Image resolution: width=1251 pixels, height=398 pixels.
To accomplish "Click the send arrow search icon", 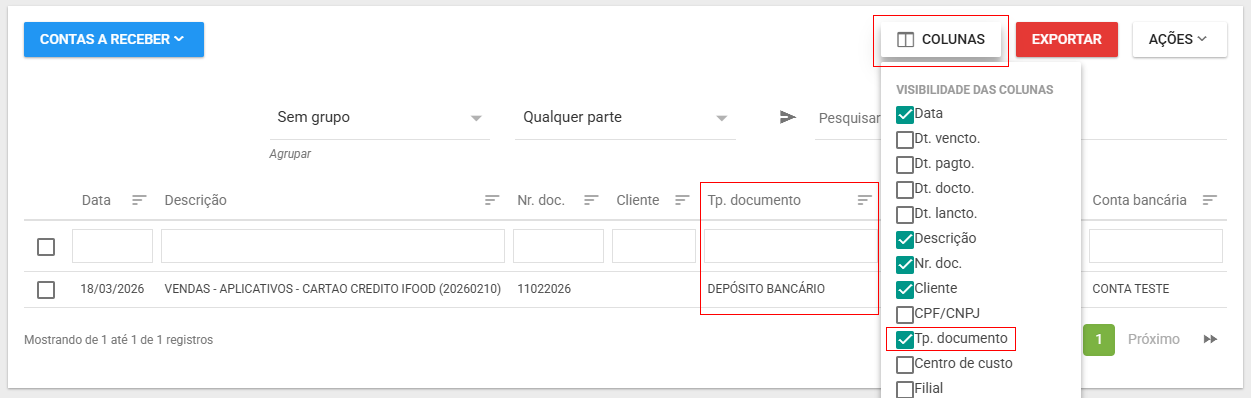I will (x=788, y=117).
